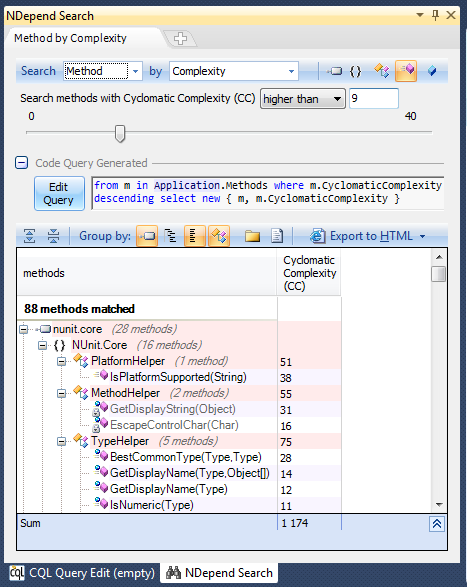Search by field blue diamond icon
Viewport: 467px width, 587px height.
[x=432, y=70]
